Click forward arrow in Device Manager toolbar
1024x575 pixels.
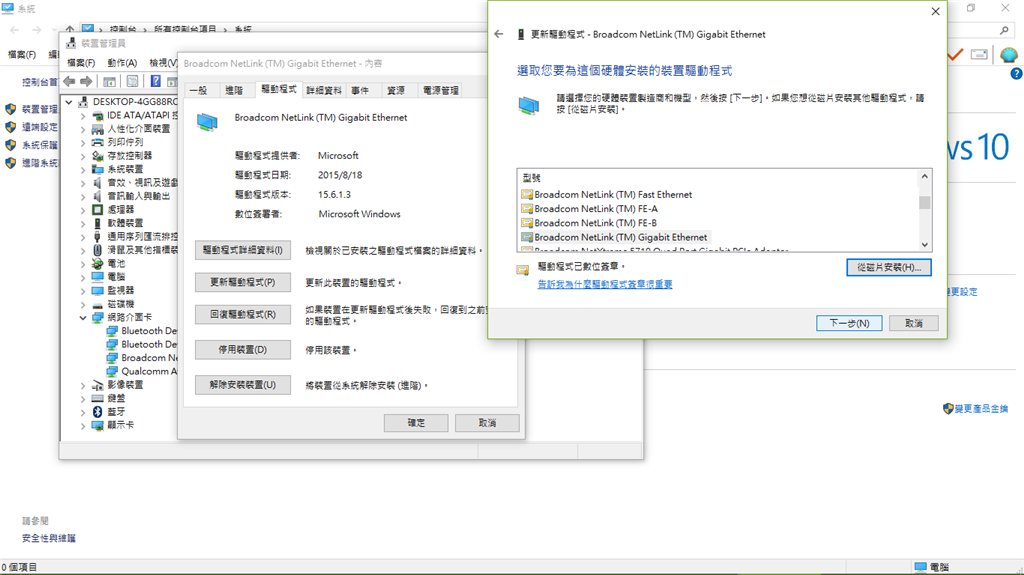86,82
